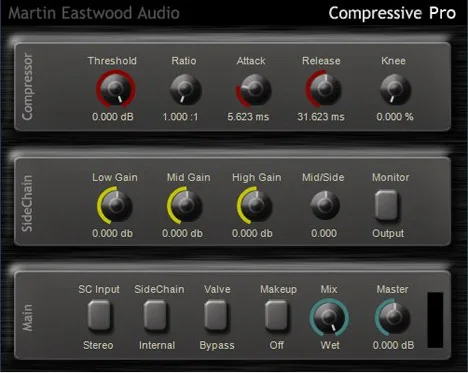Click the Mix Wet knob
The width and height of the screenshot is (468, 373).
(x=329, y=317)
